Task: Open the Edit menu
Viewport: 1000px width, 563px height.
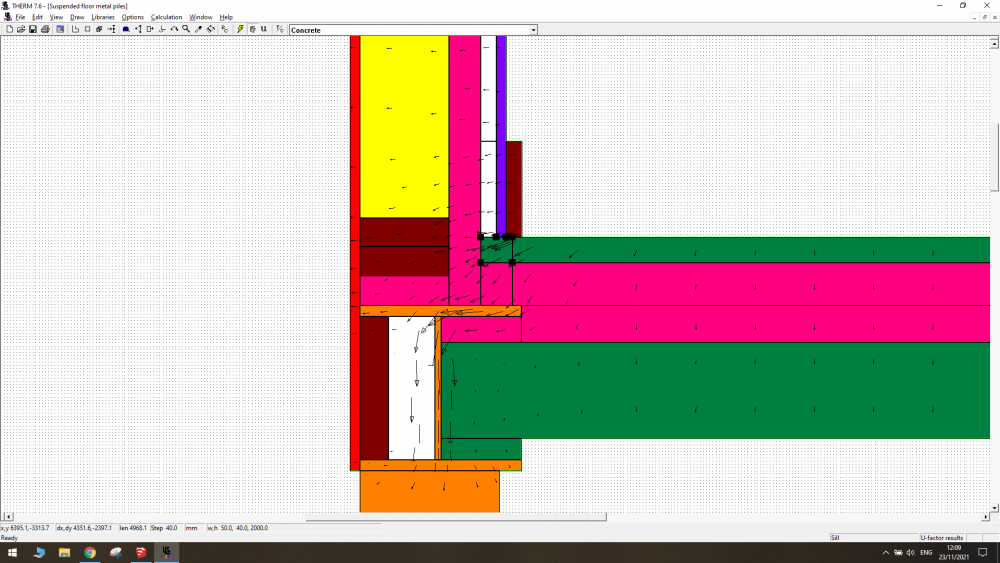Action: click(38, 17)
